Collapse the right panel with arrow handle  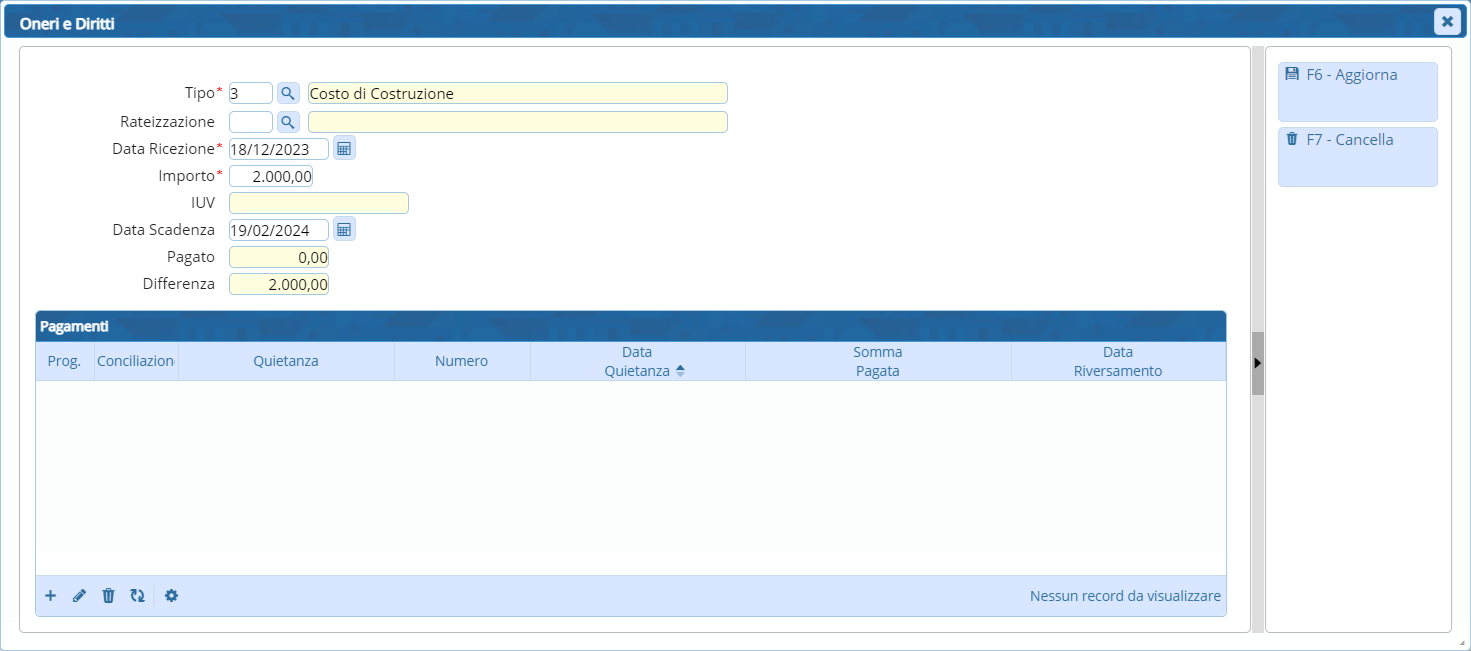click(x=1258, y=362)
